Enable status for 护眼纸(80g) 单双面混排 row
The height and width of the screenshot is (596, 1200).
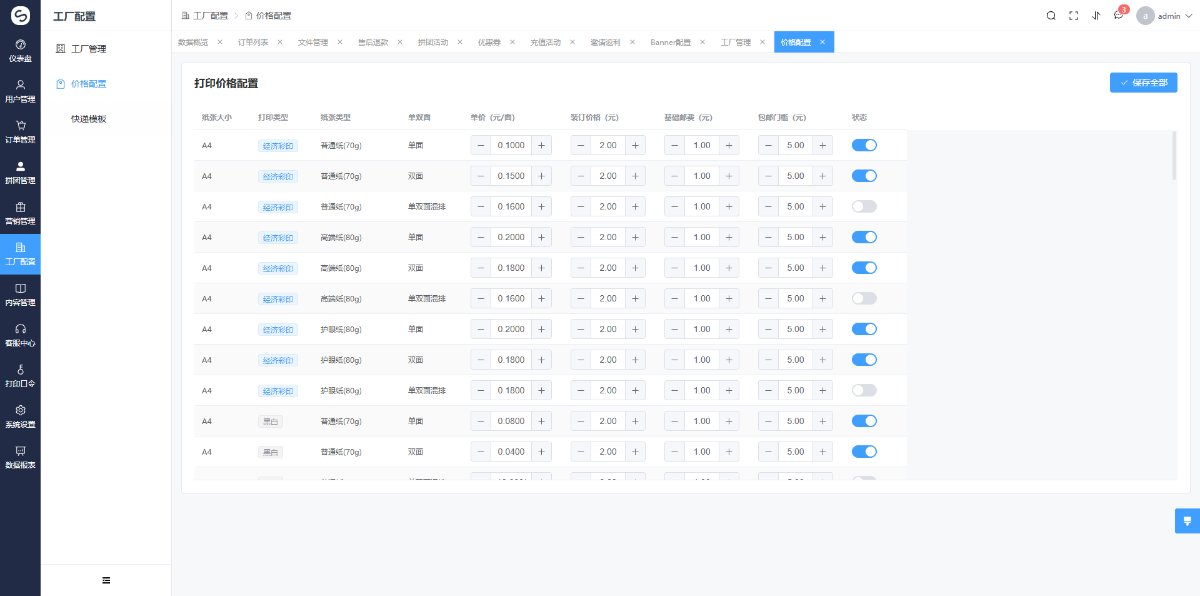coord(864,390)
